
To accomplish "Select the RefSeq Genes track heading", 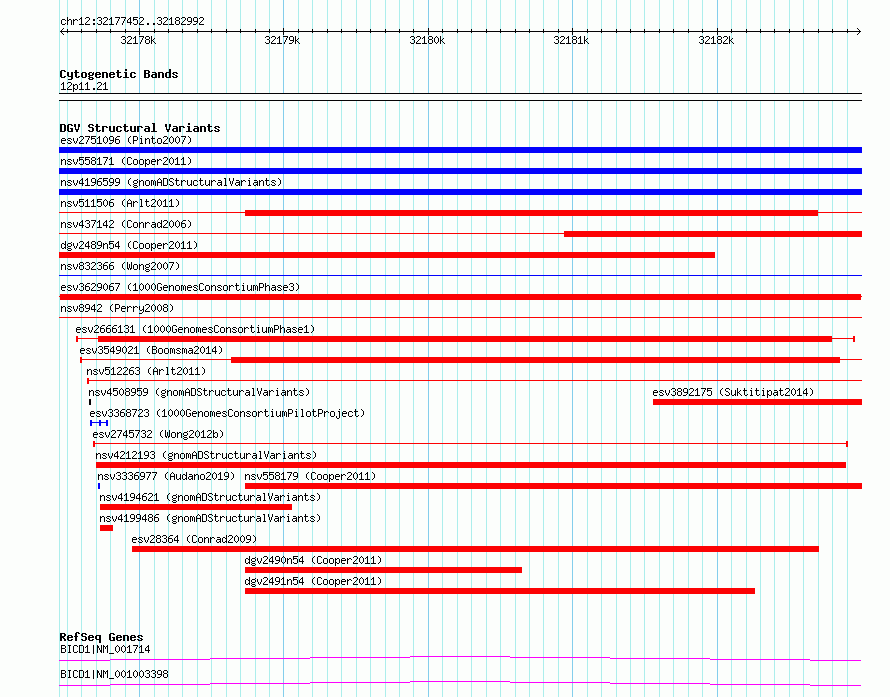I will 101,637.
